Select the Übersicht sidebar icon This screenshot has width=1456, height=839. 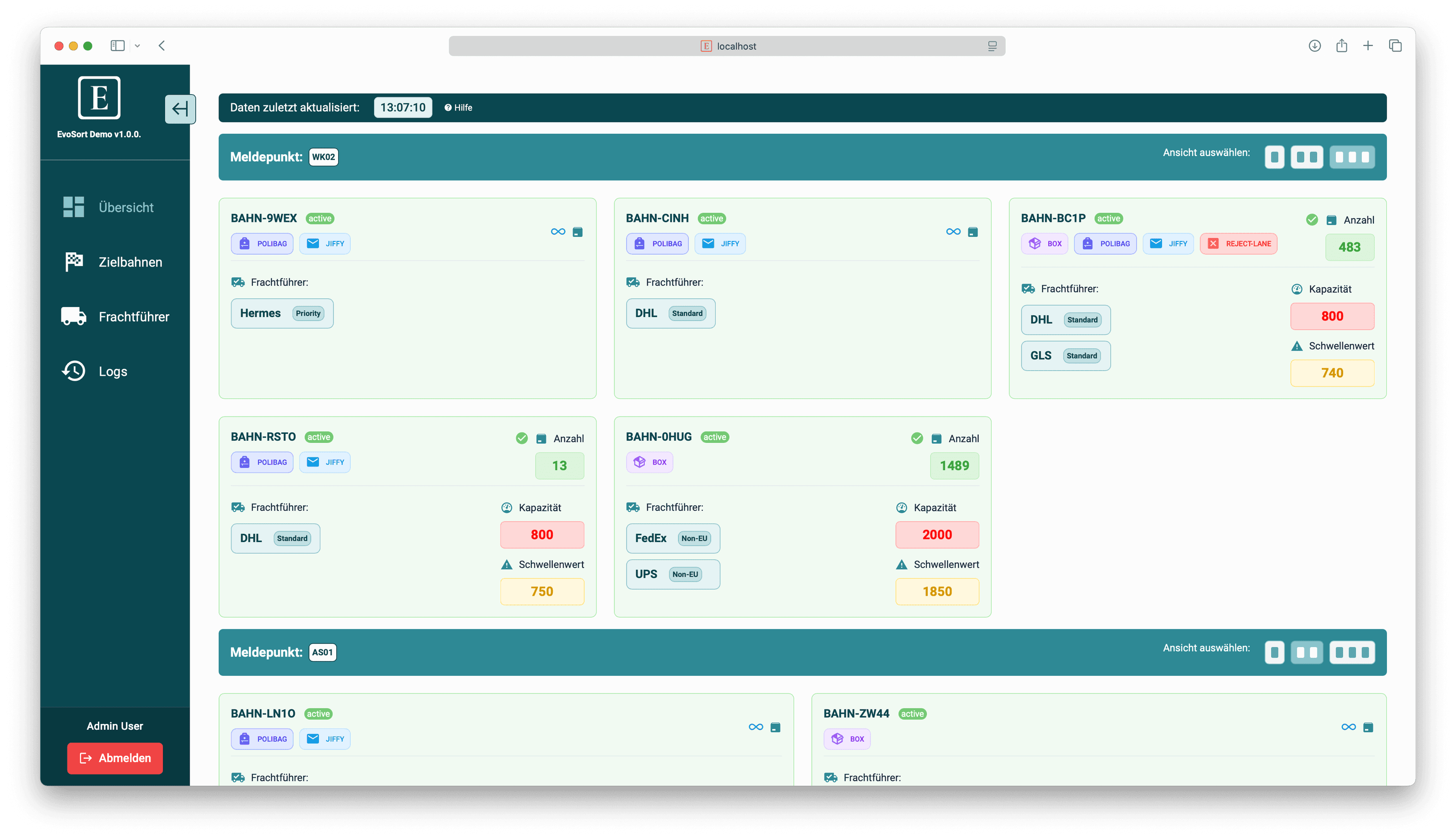click(73, 207)
